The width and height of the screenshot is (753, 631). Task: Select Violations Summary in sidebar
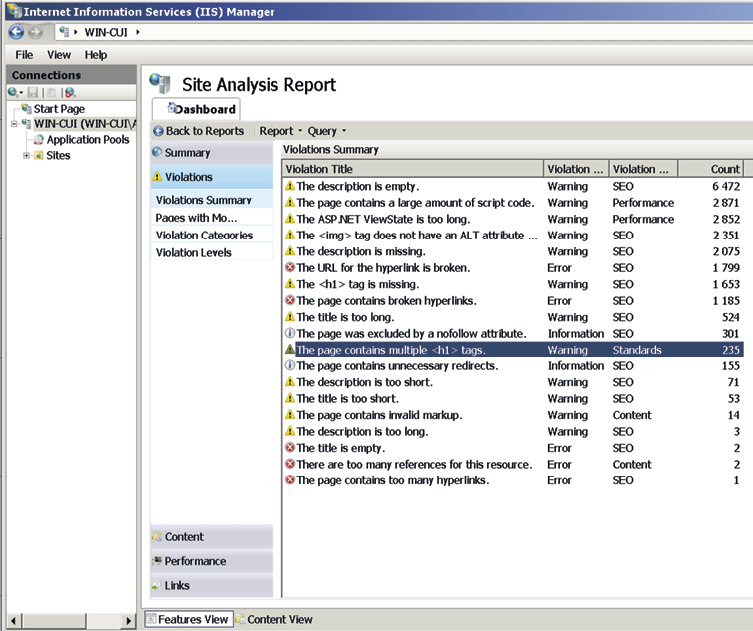click(212, 200)
